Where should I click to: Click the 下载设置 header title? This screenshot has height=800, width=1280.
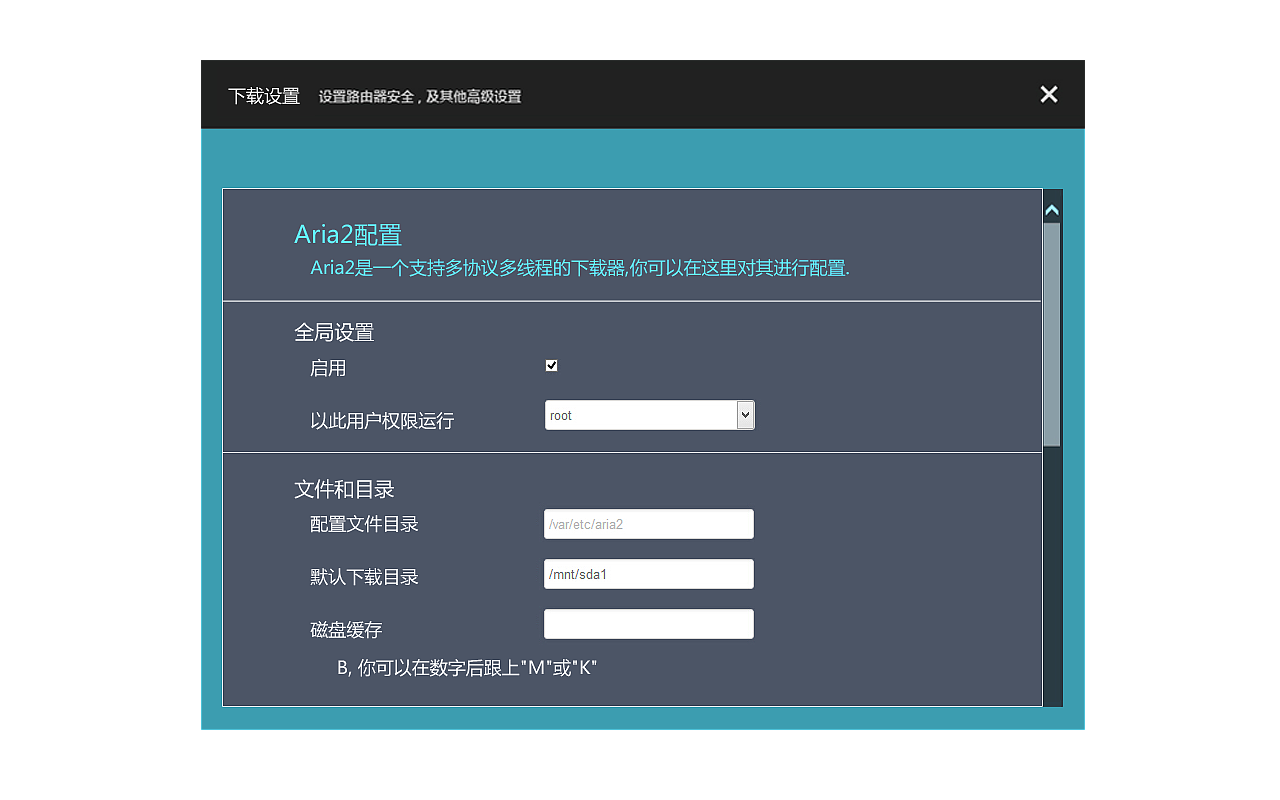click(x=264, y=95)
